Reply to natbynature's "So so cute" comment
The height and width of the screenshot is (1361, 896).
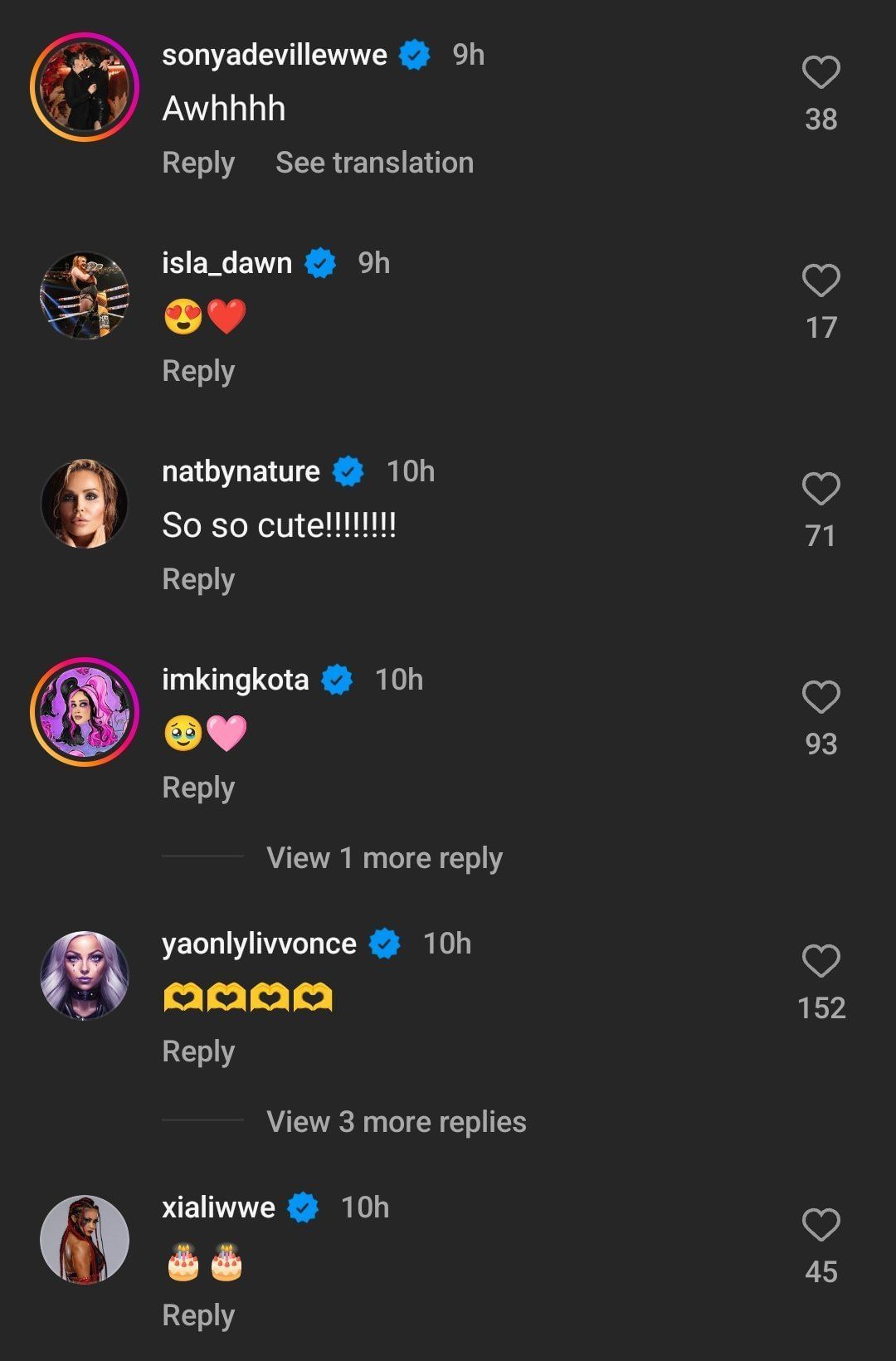click(198, 579)
